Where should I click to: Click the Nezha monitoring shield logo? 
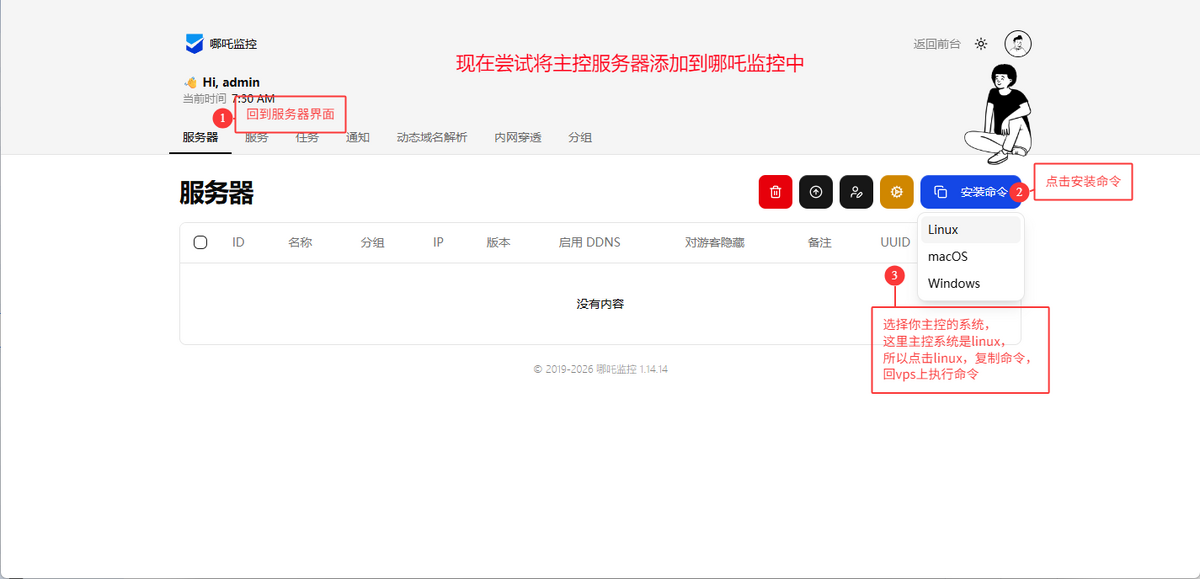click(x=194, y=44)
